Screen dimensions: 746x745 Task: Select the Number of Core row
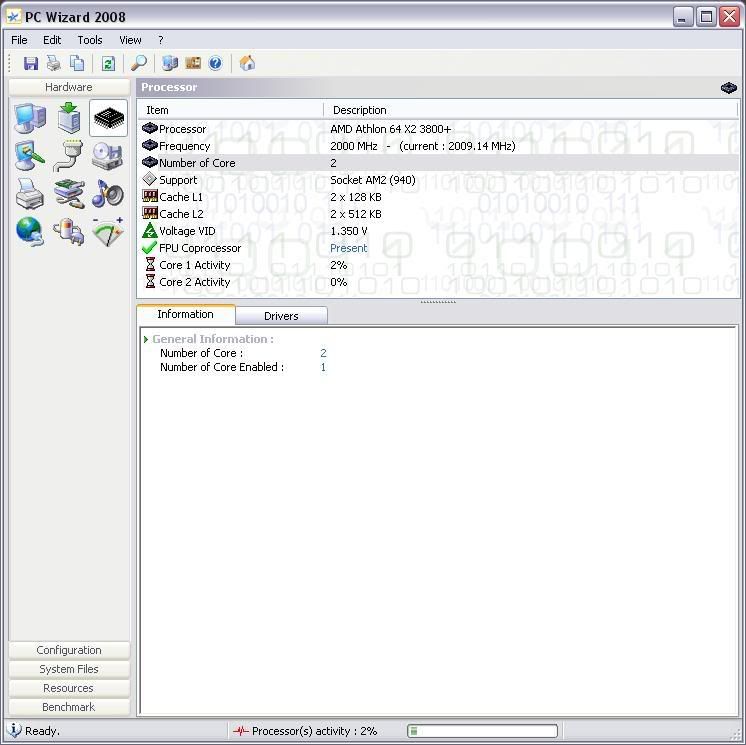[438, 163]
